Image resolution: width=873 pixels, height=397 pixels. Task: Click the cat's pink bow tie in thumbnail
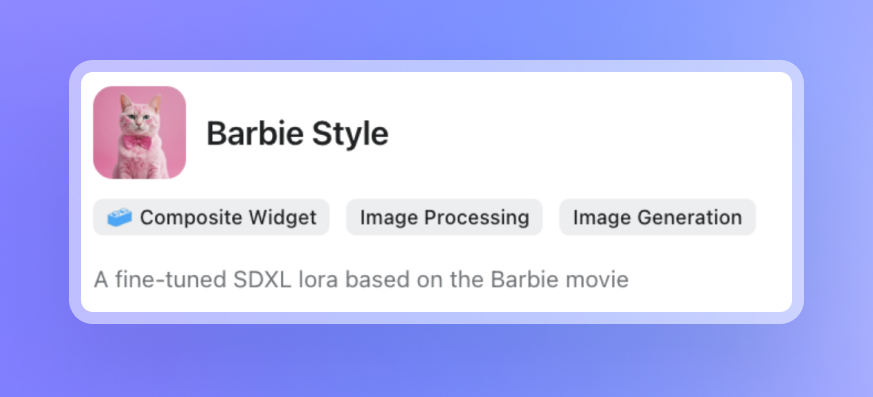137,143
